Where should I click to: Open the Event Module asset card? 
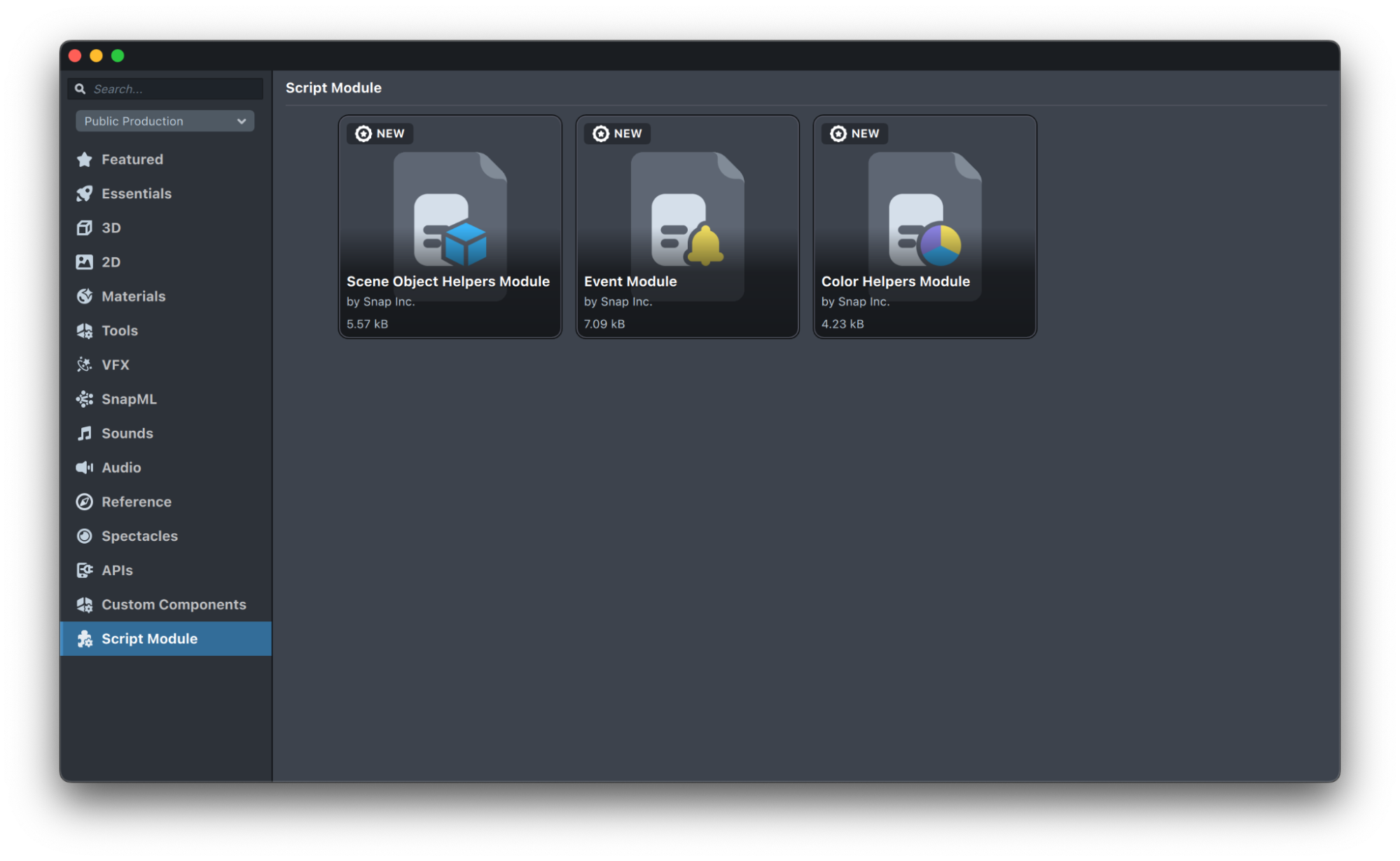coord(687,226)
